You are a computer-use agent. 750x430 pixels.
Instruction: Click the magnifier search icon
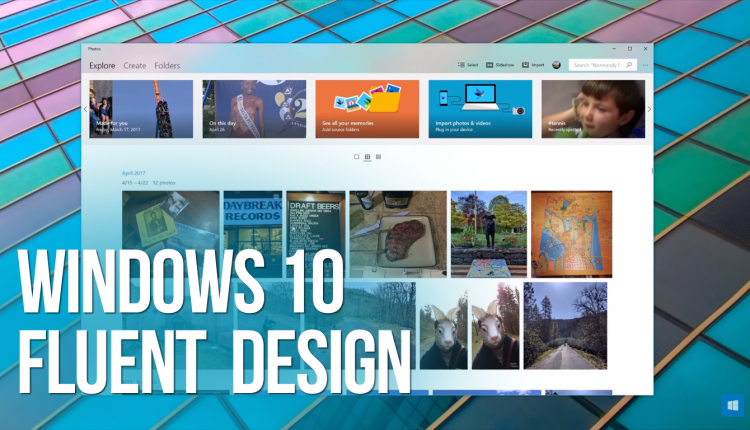[x=629, y=65]
